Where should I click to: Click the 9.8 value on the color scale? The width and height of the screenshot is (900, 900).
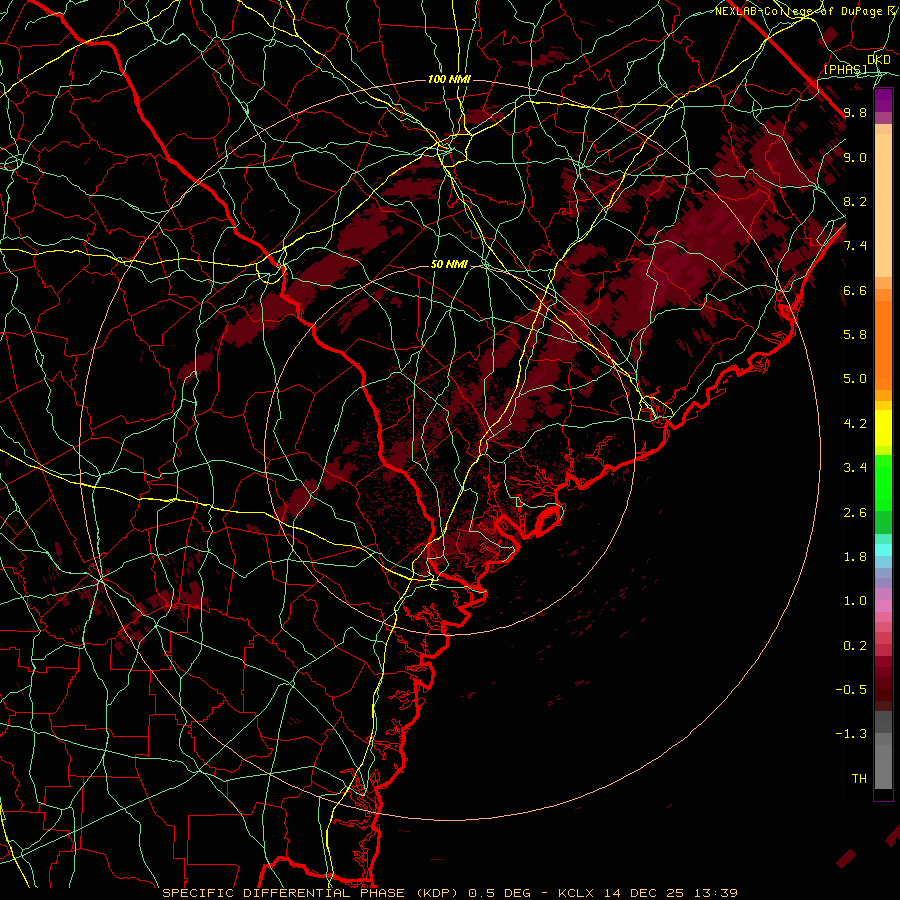(x=855, y=112)
